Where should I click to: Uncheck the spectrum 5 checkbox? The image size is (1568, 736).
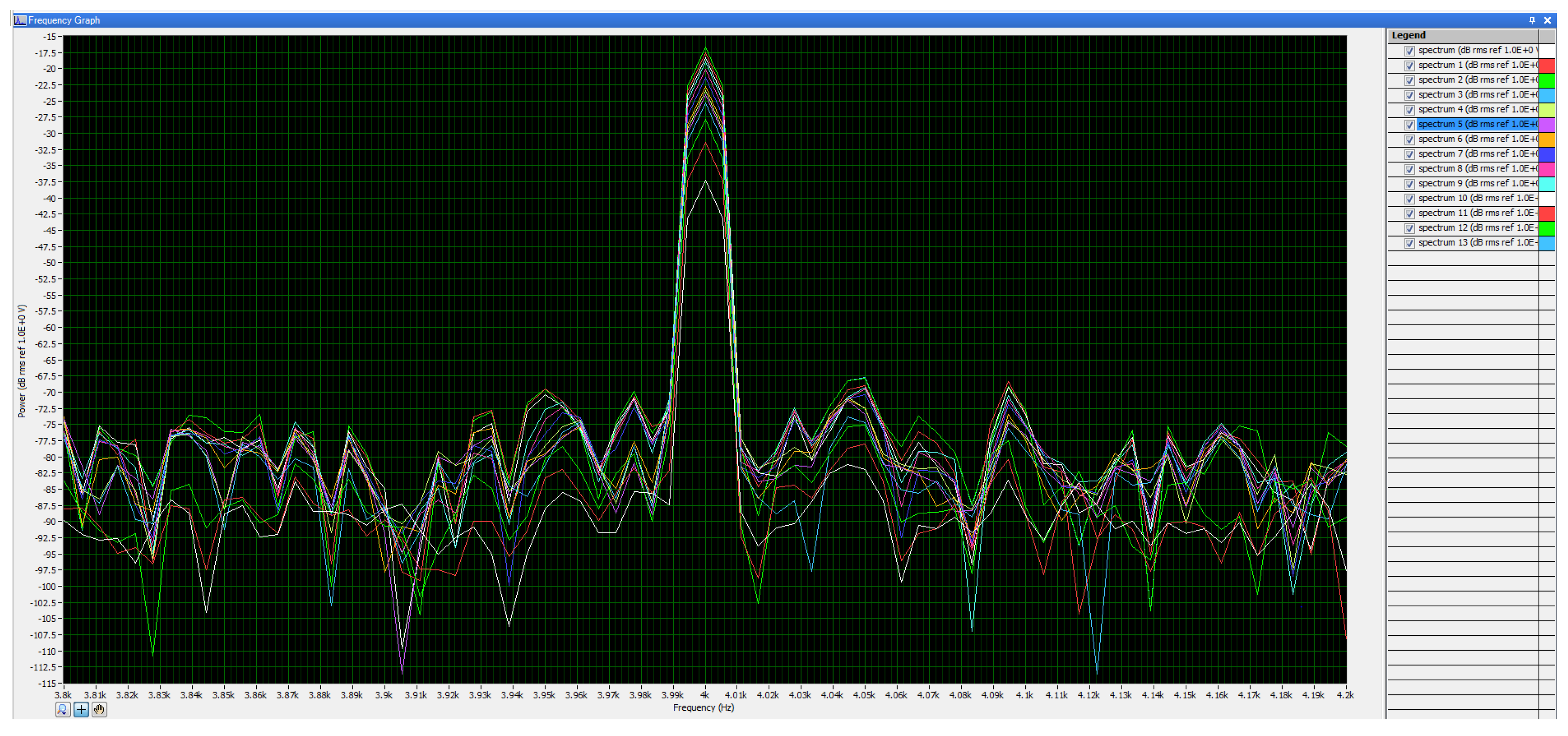coord(1409,125)
